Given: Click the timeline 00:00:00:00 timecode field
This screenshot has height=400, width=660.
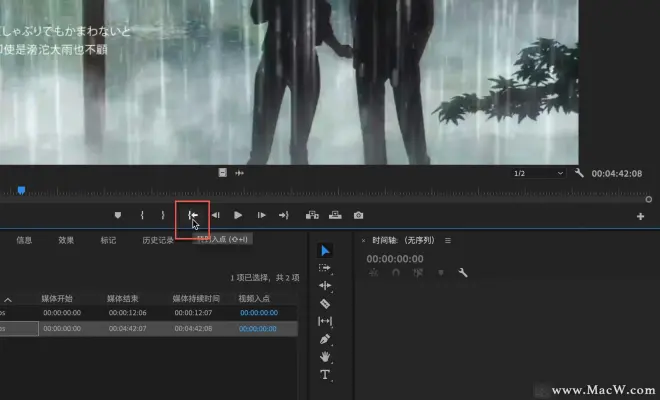Looking at the screenshot, I should 395,259.
